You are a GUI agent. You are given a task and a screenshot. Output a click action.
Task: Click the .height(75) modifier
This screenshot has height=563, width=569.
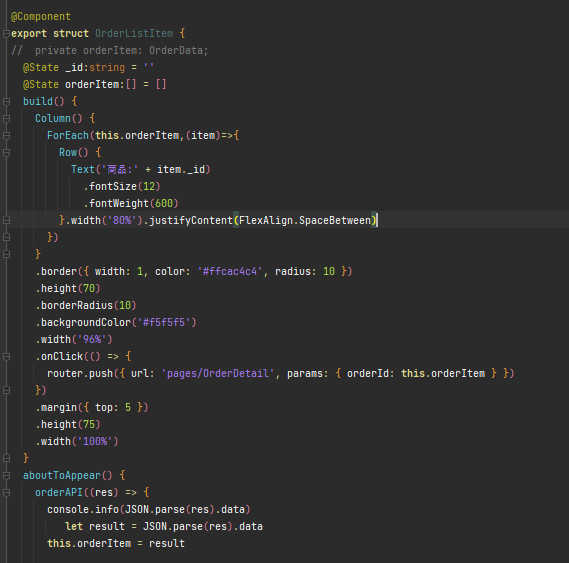coord(67,425)
